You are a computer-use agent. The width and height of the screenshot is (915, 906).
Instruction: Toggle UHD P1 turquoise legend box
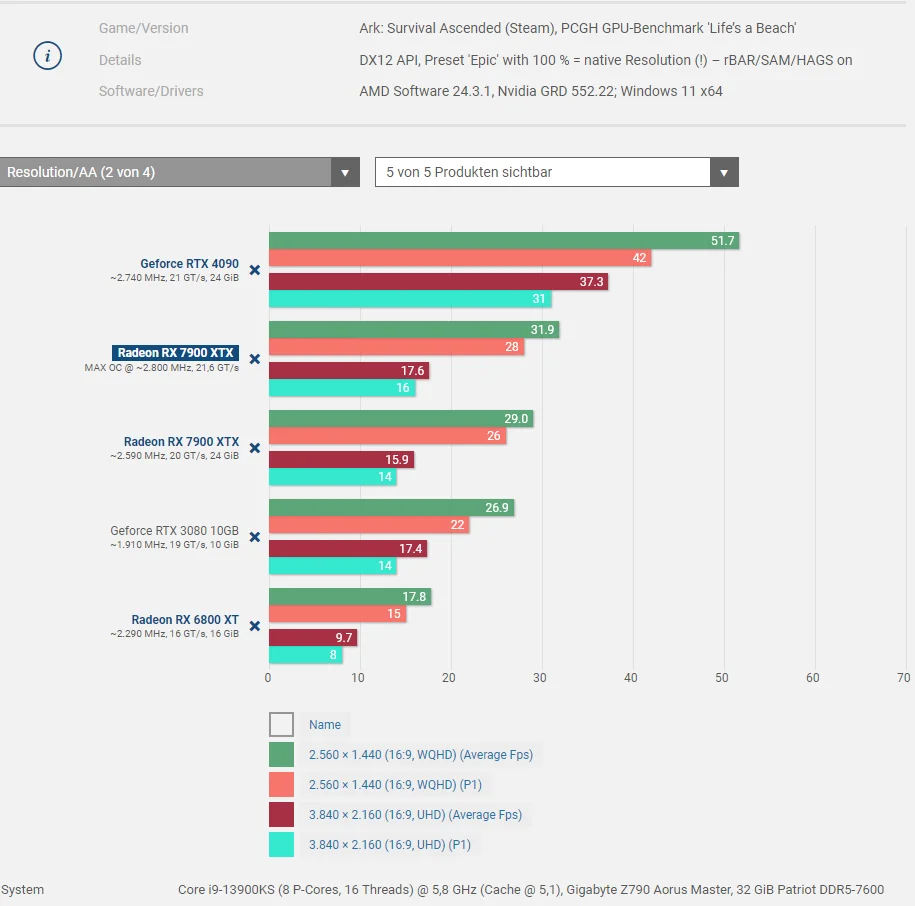[281, 845]
